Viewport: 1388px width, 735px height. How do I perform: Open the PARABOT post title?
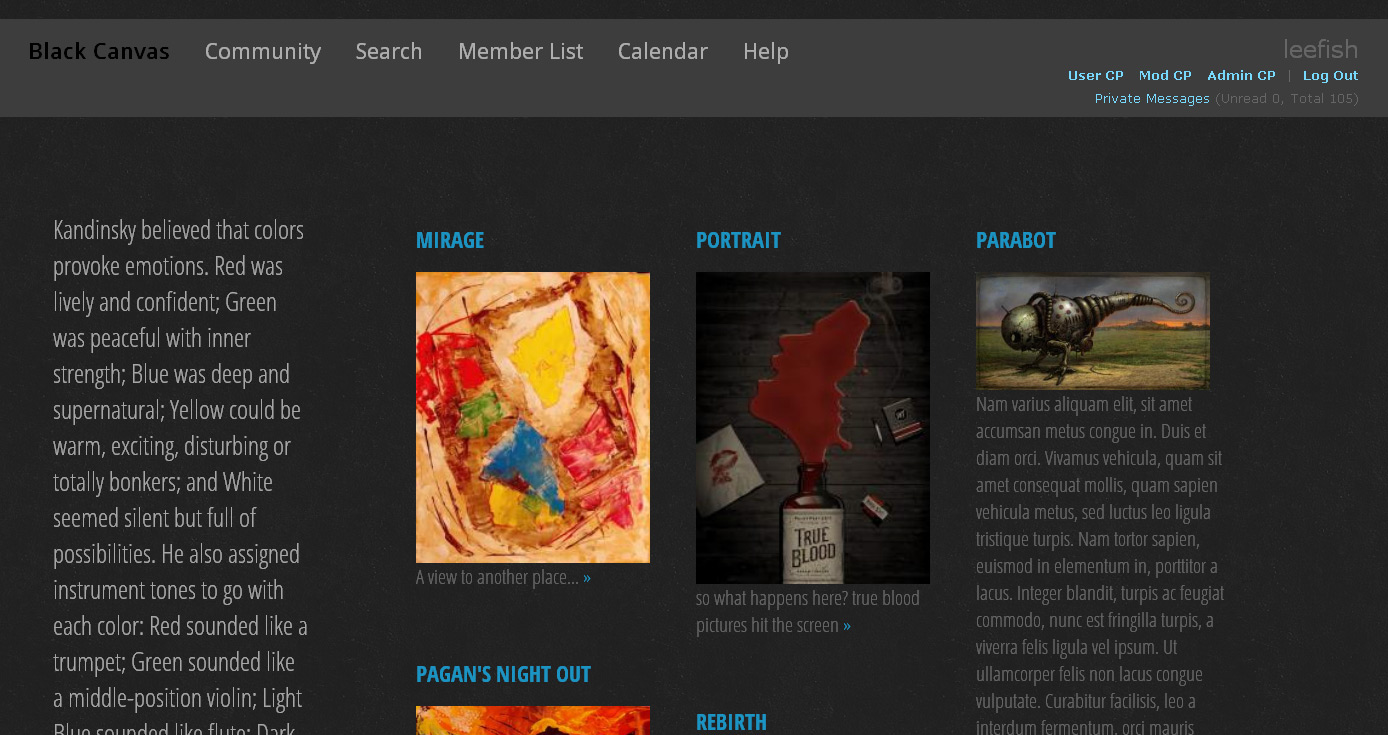click(x=1016, y=240)
